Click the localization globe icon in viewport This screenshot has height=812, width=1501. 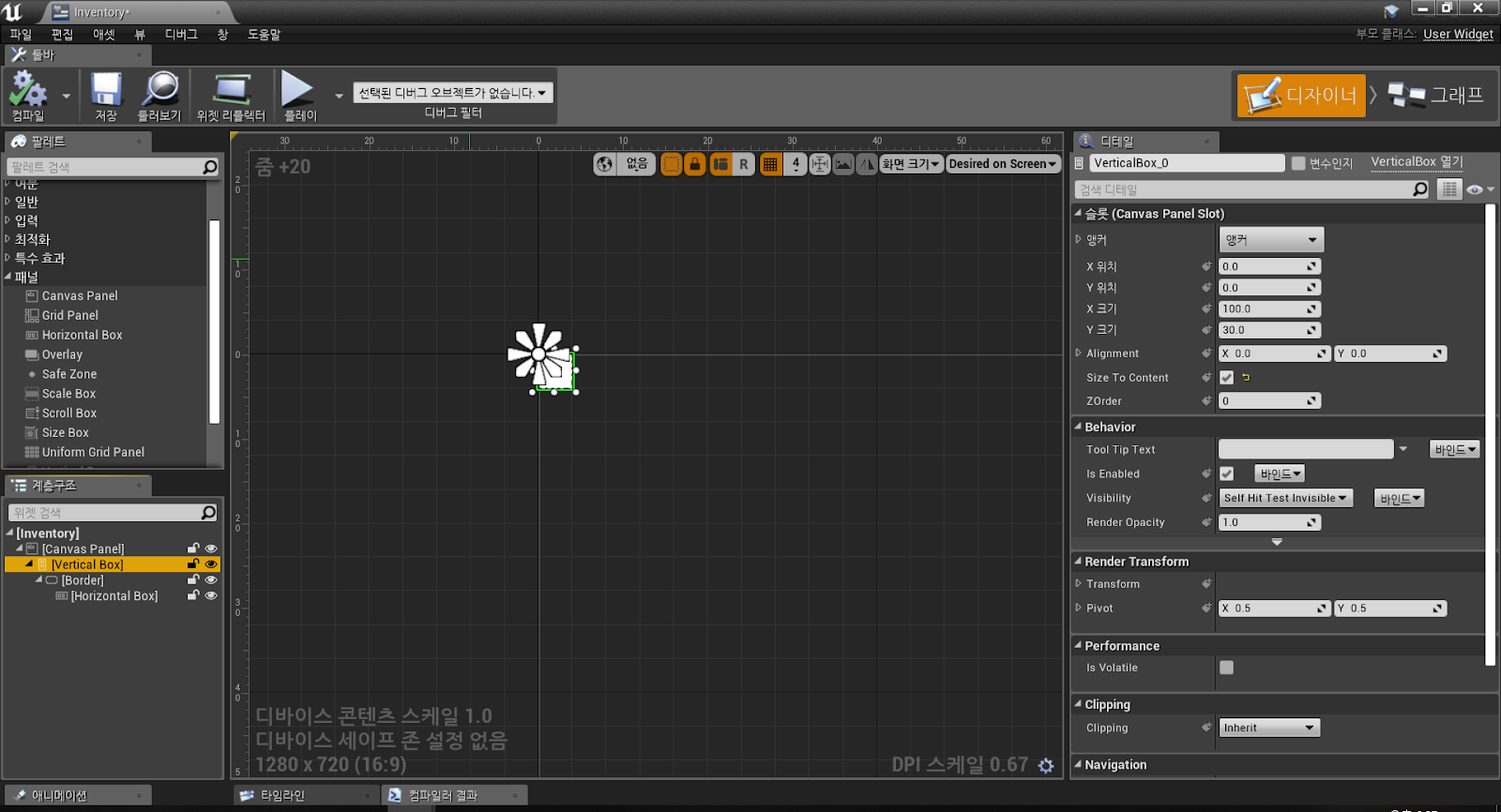click(x=605, y=164)
